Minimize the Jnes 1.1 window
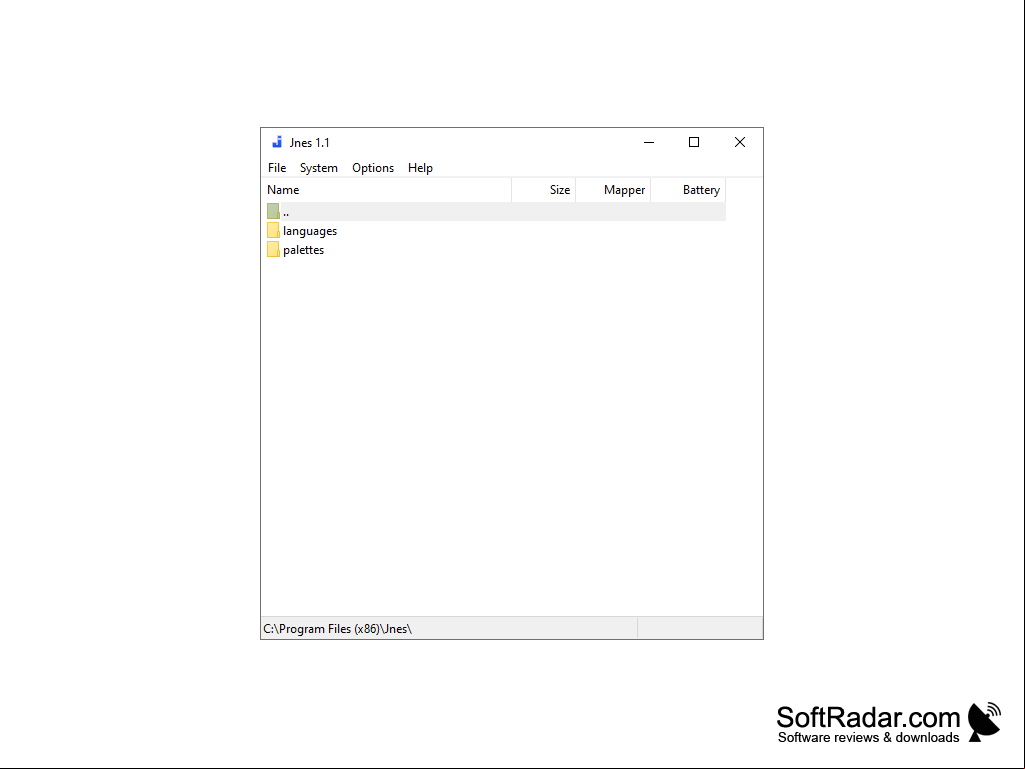 click(649, 142)
